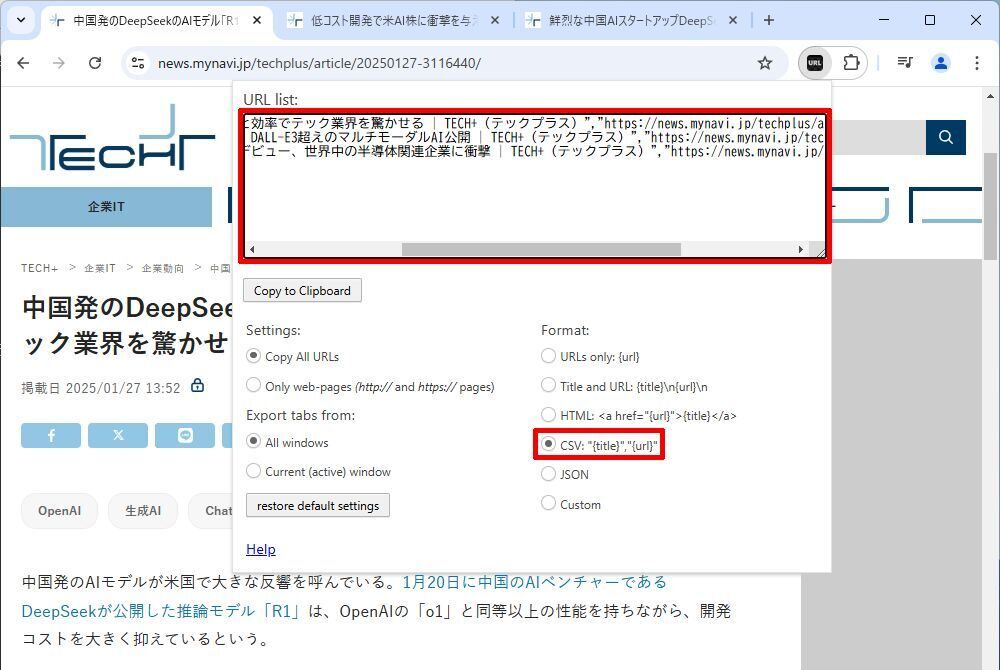Screen dimensions: 1000x670
Task: Click restore default settings button
Action: [318, 506]
